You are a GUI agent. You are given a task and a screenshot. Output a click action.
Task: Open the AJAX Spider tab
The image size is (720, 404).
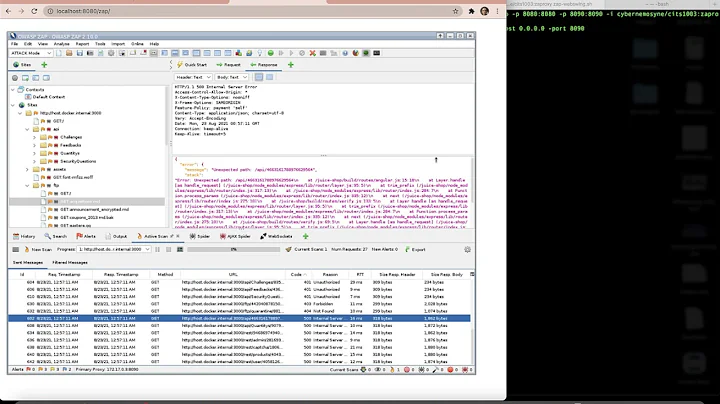(x=235, y=236)
